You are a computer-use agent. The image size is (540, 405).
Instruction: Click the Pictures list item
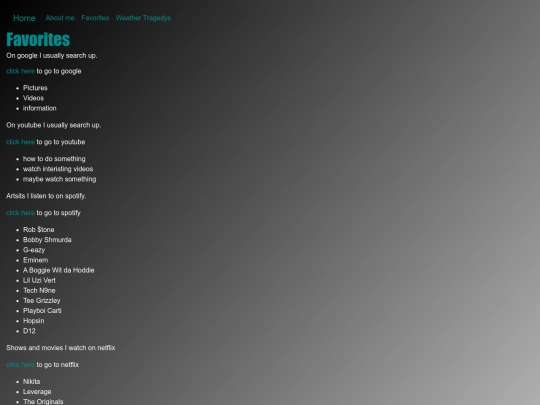[x=35, y=88]
